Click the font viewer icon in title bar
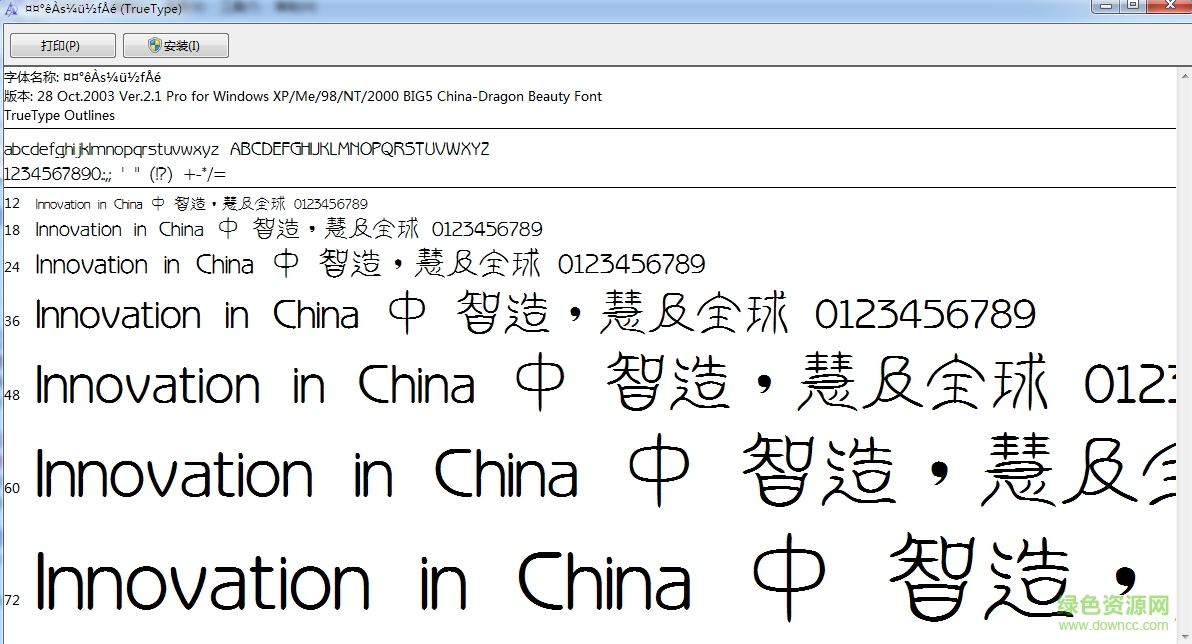This screenshot has height=644, width=1192. point(10,9)
